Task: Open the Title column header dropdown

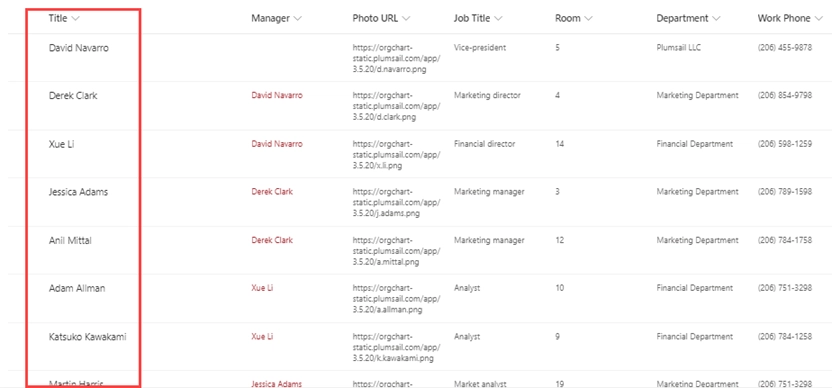Action: (x=64, y=18)
